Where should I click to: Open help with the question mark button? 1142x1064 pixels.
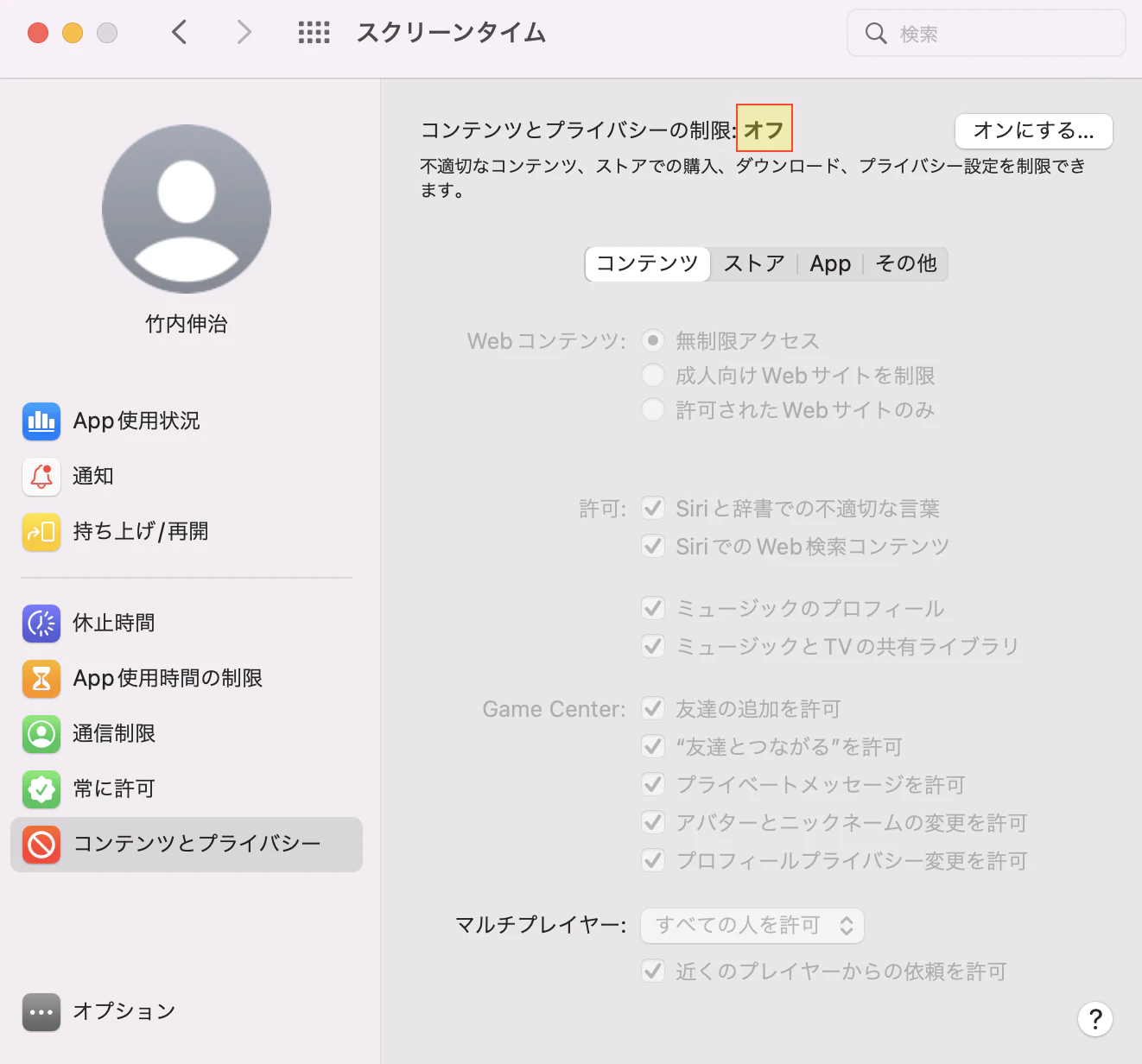[x=1095, y=1019]
